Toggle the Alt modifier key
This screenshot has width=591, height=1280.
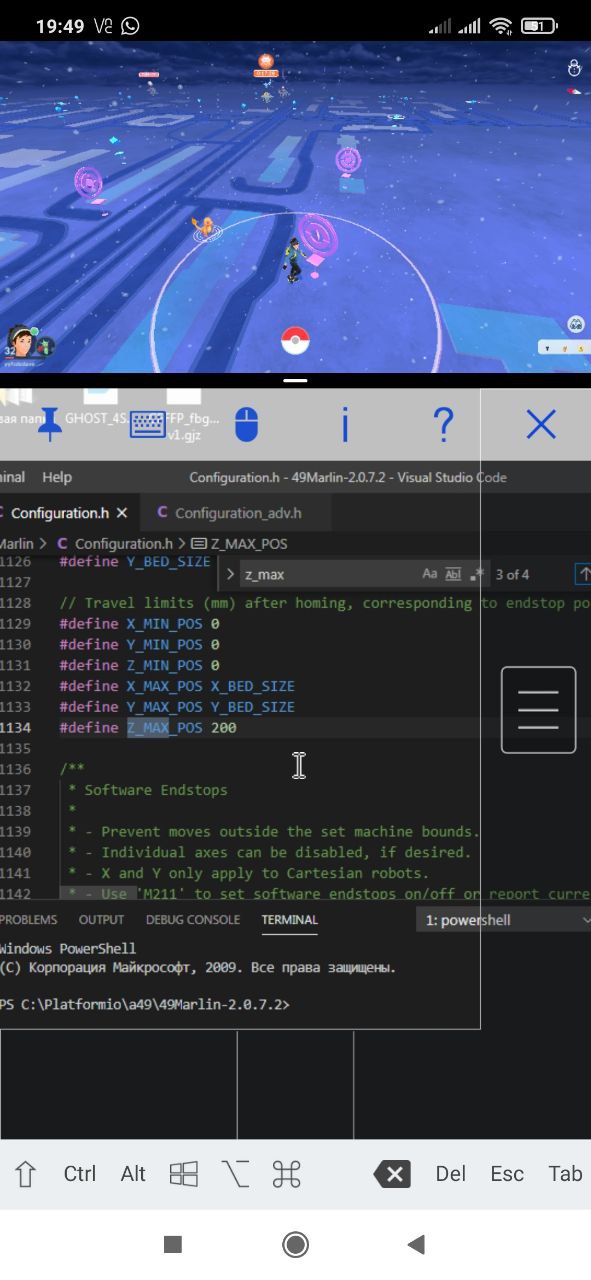point(133,1174)
